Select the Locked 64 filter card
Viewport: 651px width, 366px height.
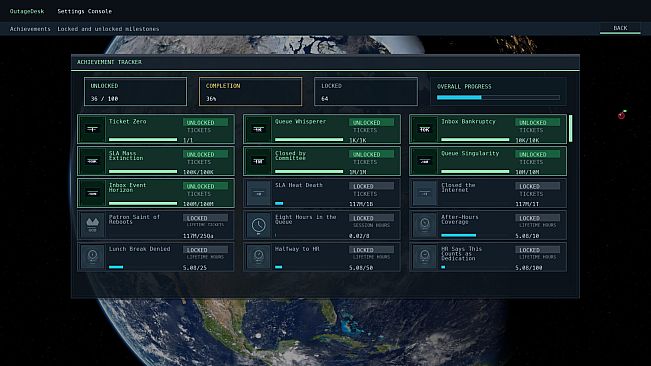pos(366,91)
